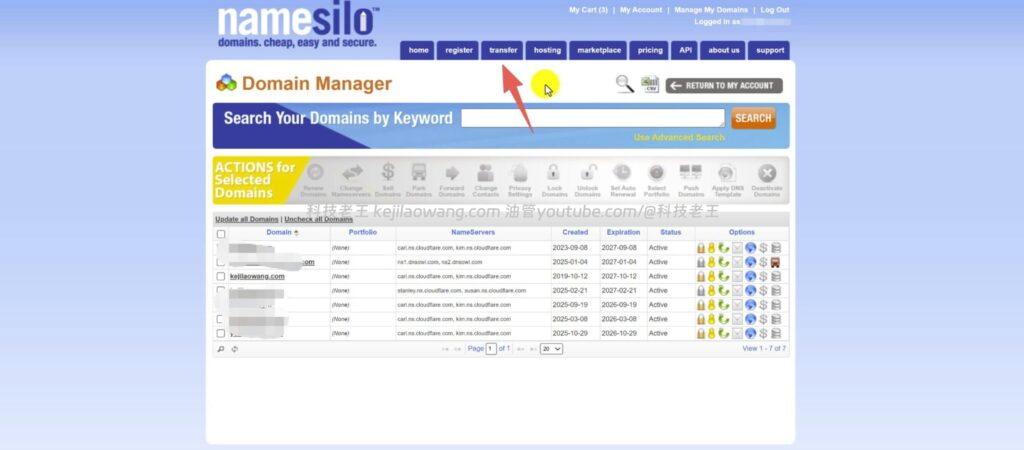The image size is (1024, 450).
Task: Click the Privacy Settings action icon
Action: [520, 172]
